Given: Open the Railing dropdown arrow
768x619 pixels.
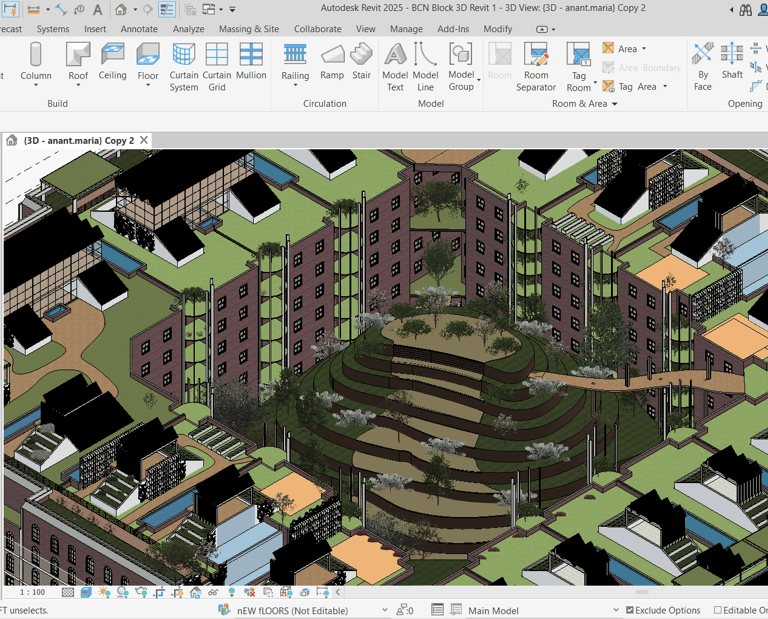Looking at the screenshot, I should [295, 86].
